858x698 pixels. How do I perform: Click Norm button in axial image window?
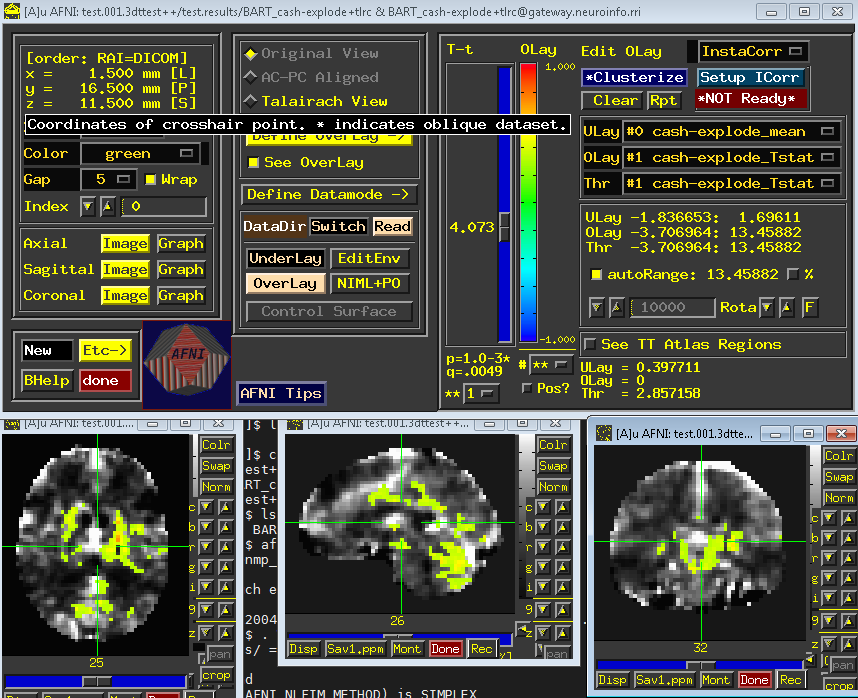tap(216, 486)
